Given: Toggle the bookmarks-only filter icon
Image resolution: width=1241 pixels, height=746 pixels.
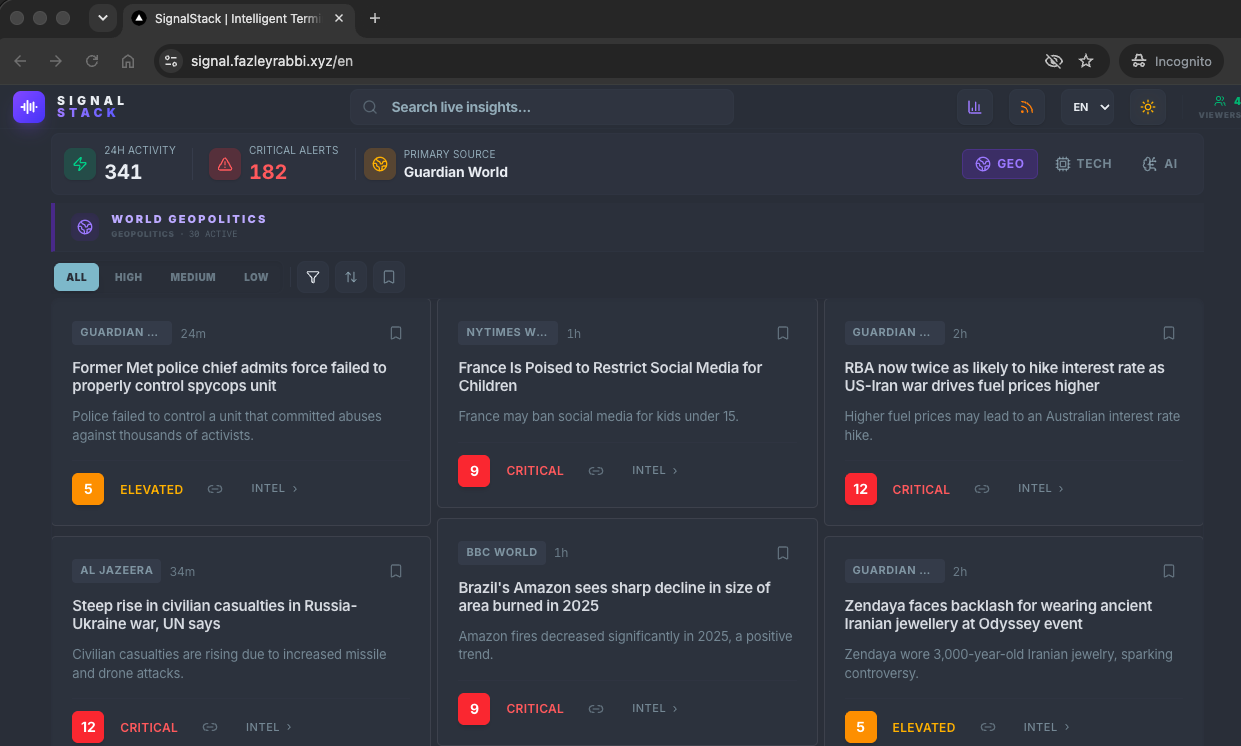Looking at the screenshot, I should click(389, 277).
